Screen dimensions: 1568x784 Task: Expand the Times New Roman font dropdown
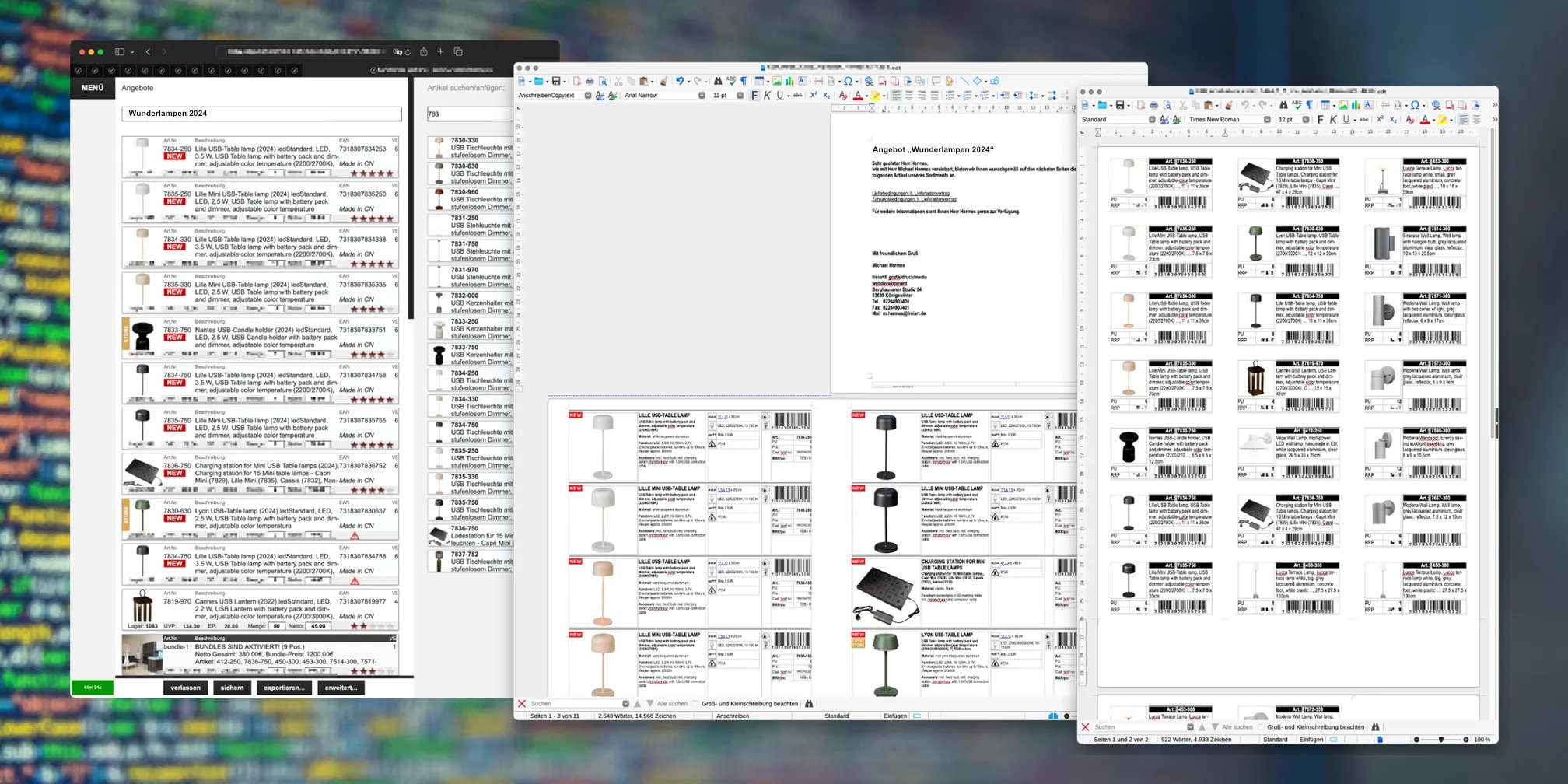click(1267, 120)
